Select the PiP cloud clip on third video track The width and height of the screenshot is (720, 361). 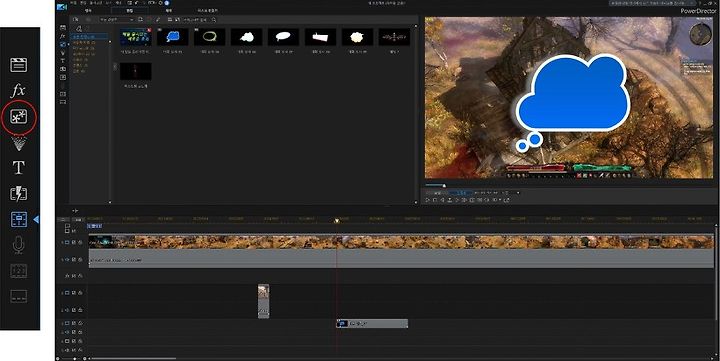point(372,324)
